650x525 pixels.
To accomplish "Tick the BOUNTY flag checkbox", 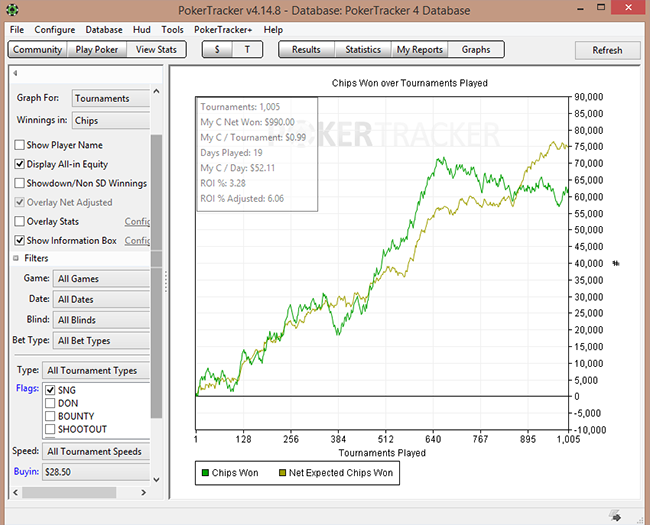I will [50, 416].
